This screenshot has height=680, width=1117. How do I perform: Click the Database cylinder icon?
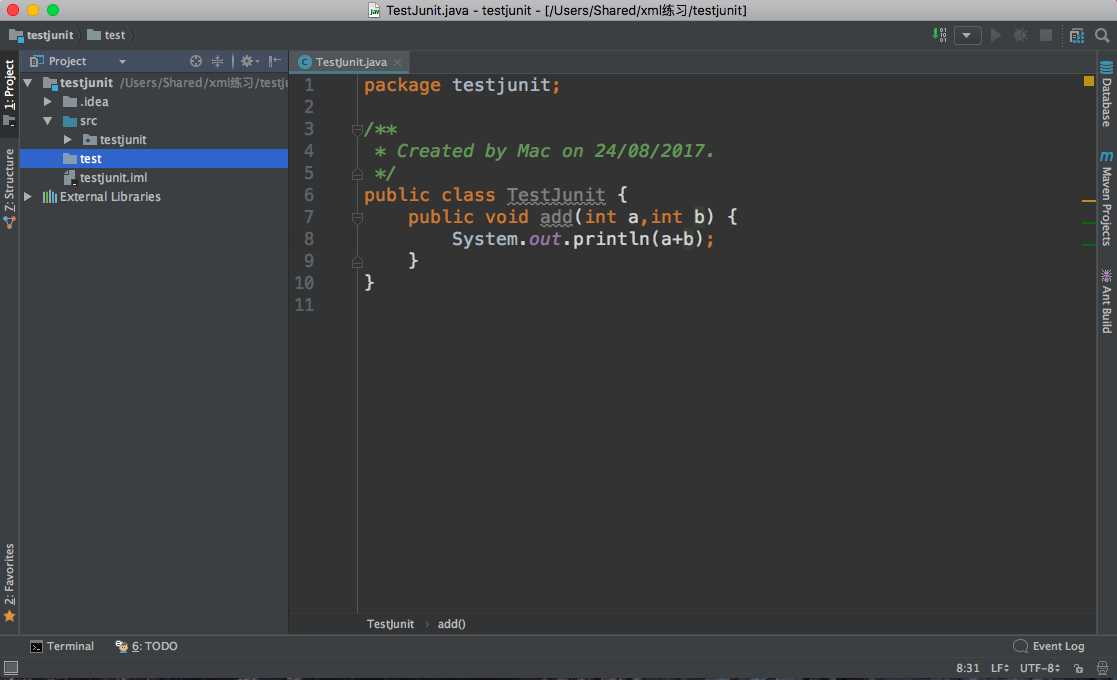pyautogui.click(x=1106, y=68)
